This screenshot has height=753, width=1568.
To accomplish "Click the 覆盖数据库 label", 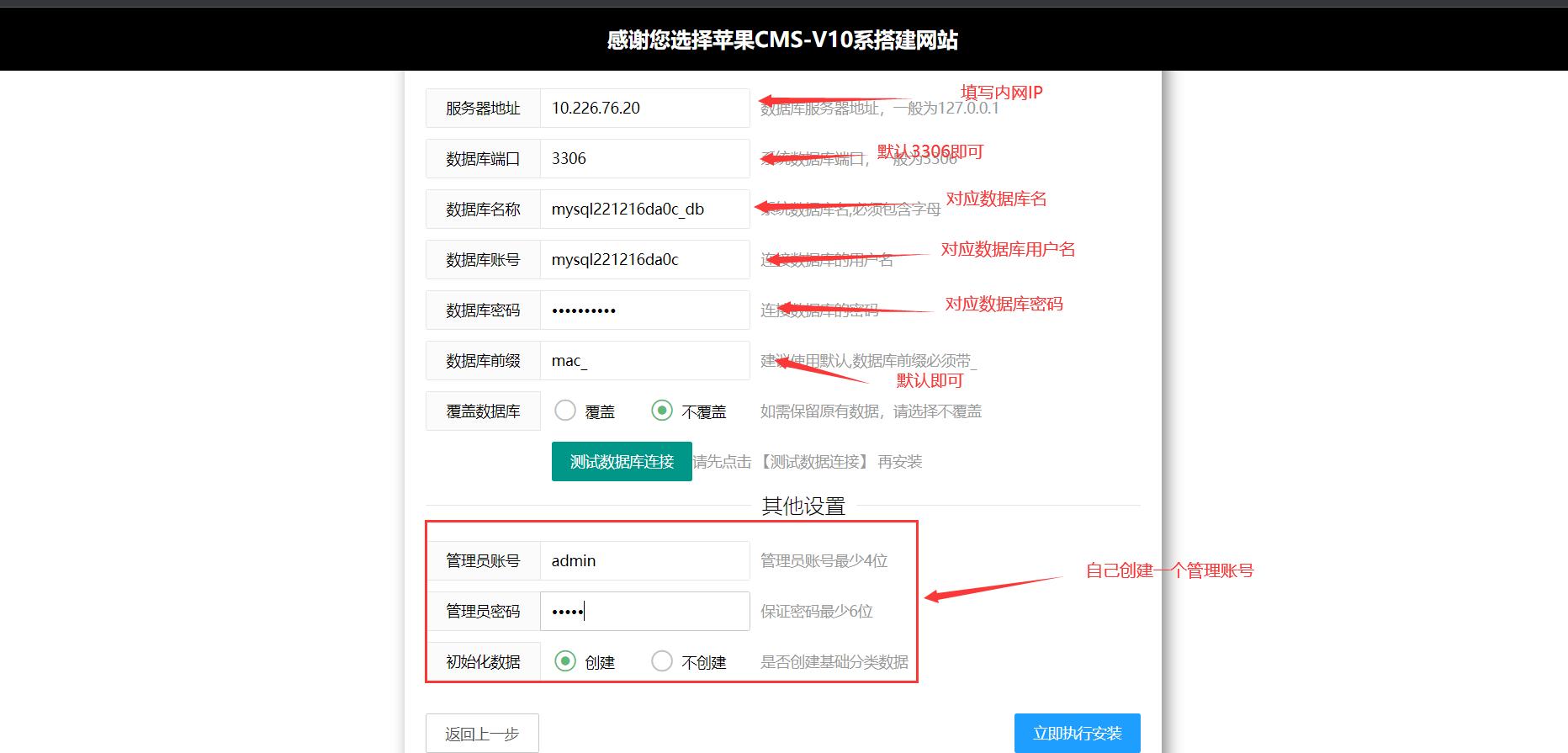I will pos(483,411).
